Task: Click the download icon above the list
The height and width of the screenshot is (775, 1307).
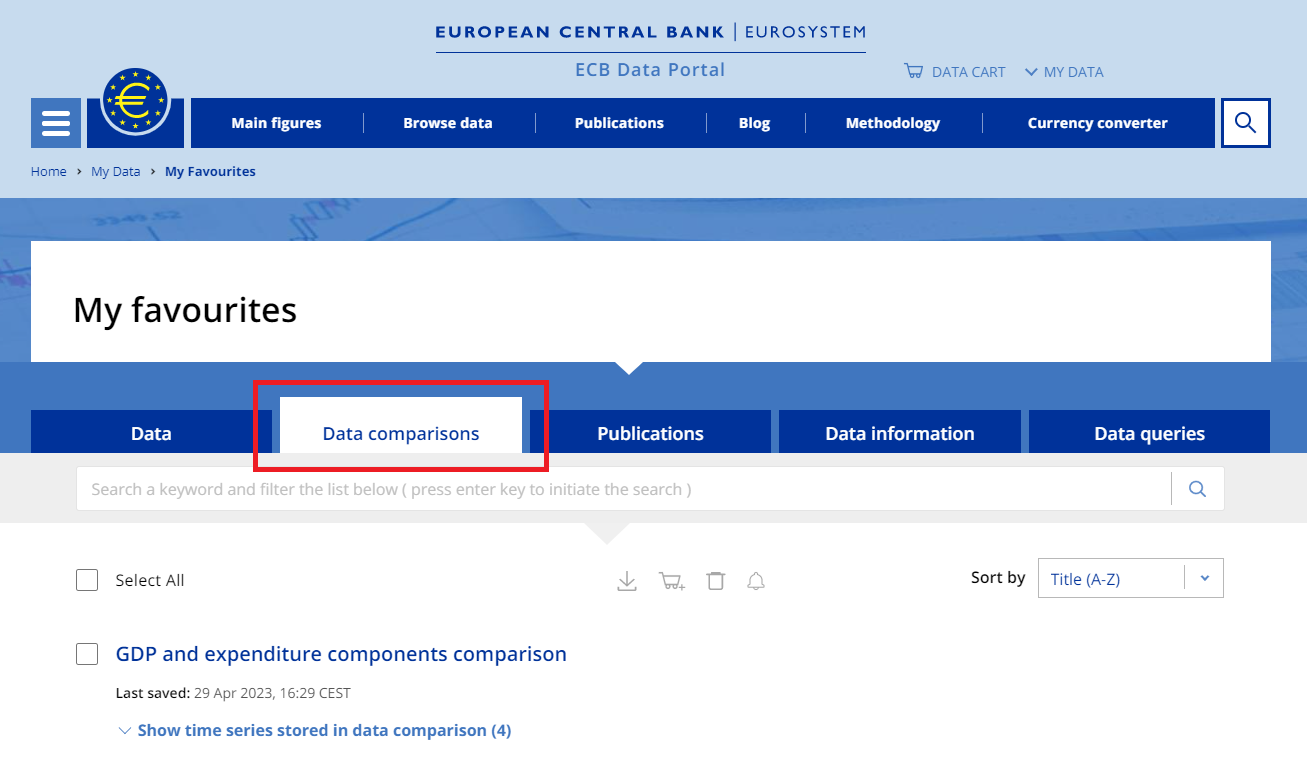Action: point(627,581)
